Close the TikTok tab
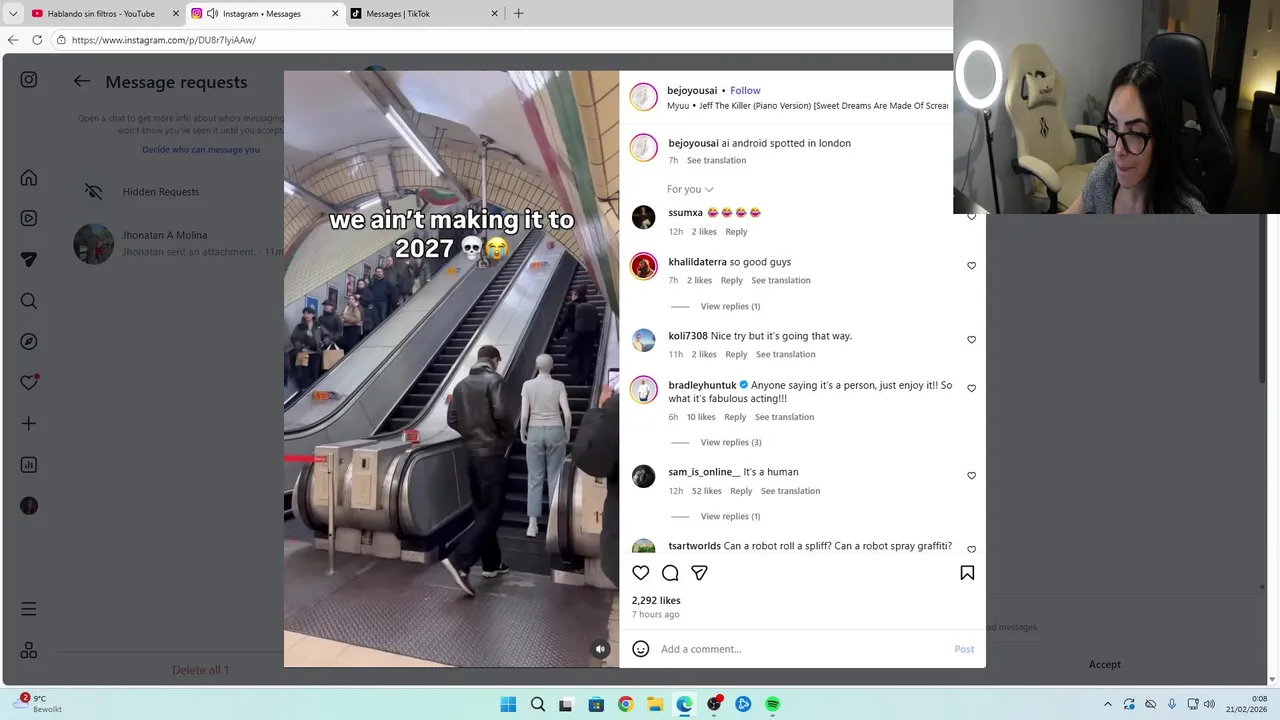This screenshot has width=1280, height=720. point(494,14)
